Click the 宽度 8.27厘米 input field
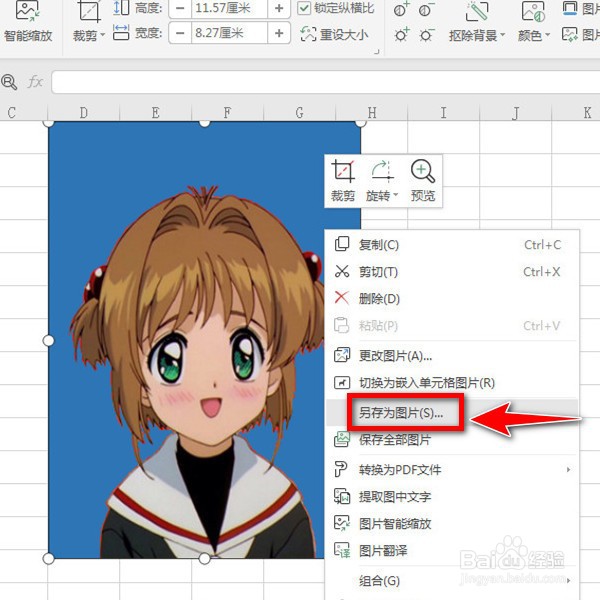 (229, 33)
